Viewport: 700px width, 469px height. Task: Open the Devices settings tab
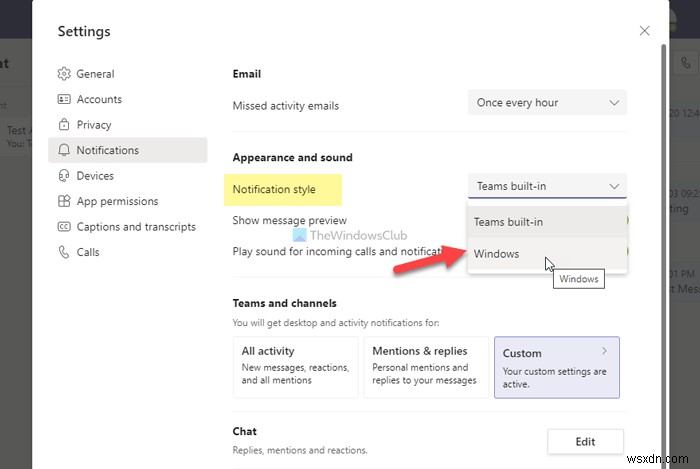point(128,176)
